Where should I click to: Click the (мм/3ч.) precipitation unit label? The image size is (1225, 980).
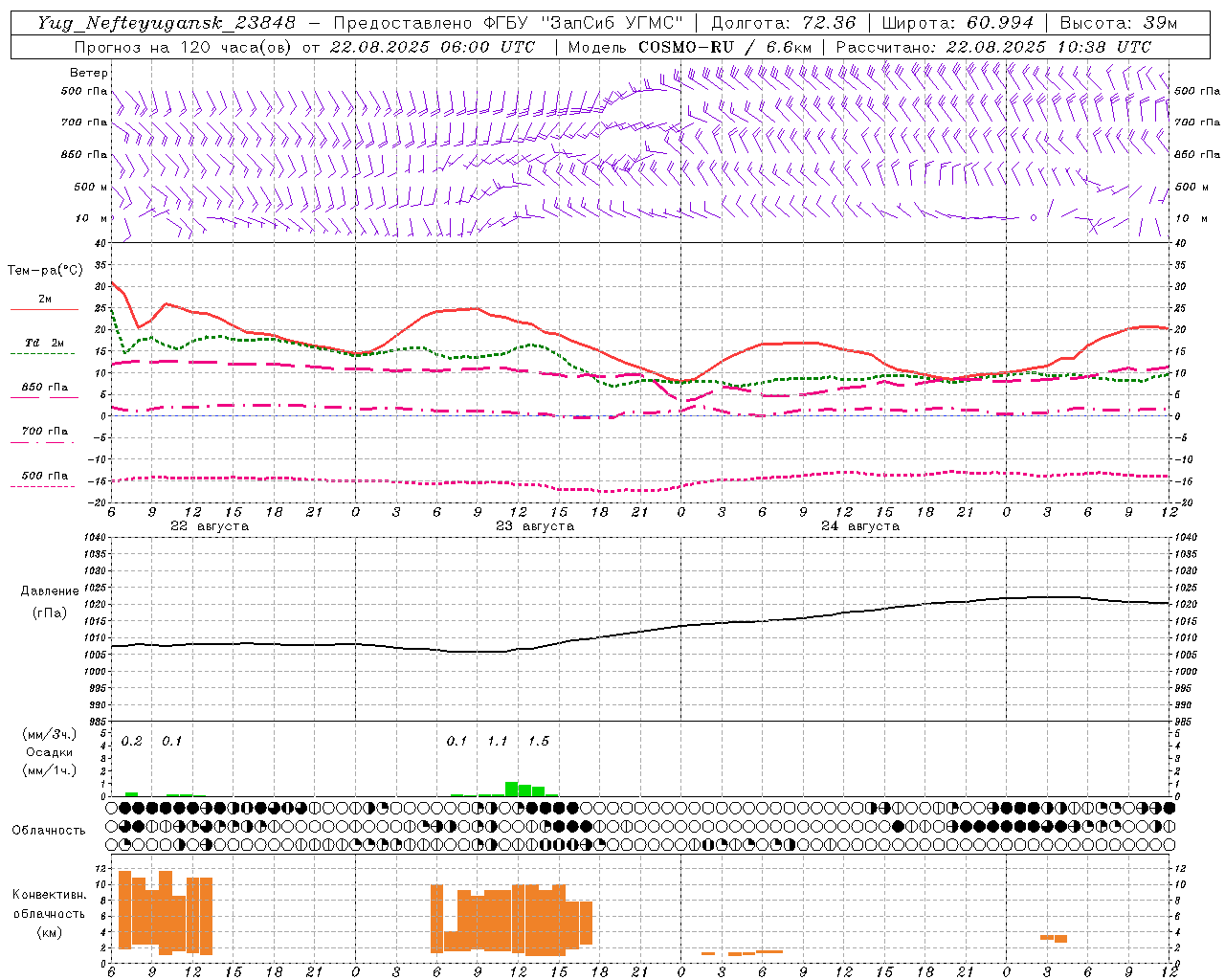[x=50, y=735]
